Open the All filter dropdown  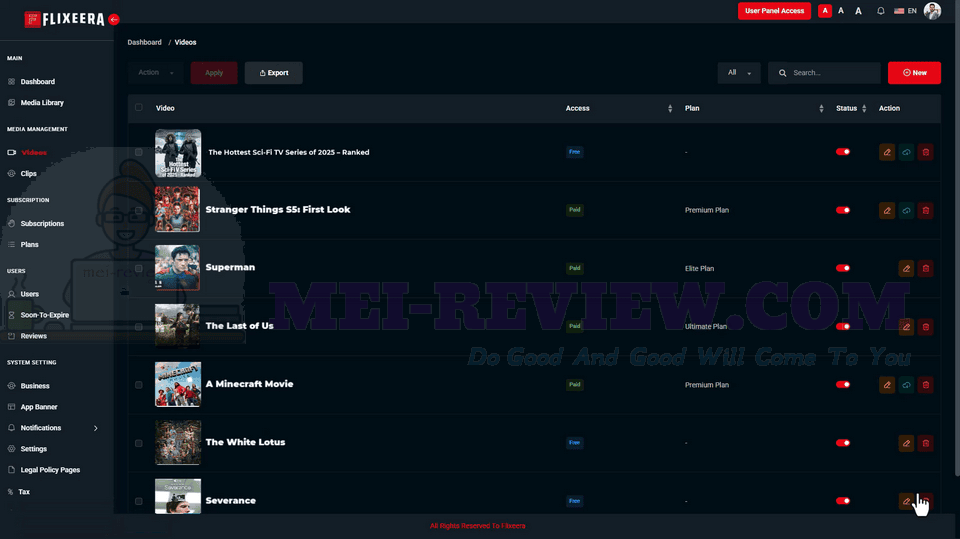click(x=739, y=72)
